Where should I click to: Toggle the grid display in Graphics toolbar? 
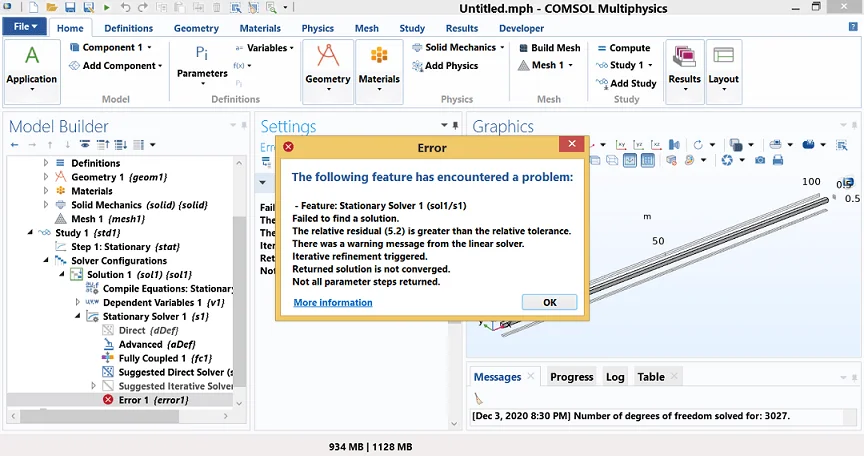[647, 160]
